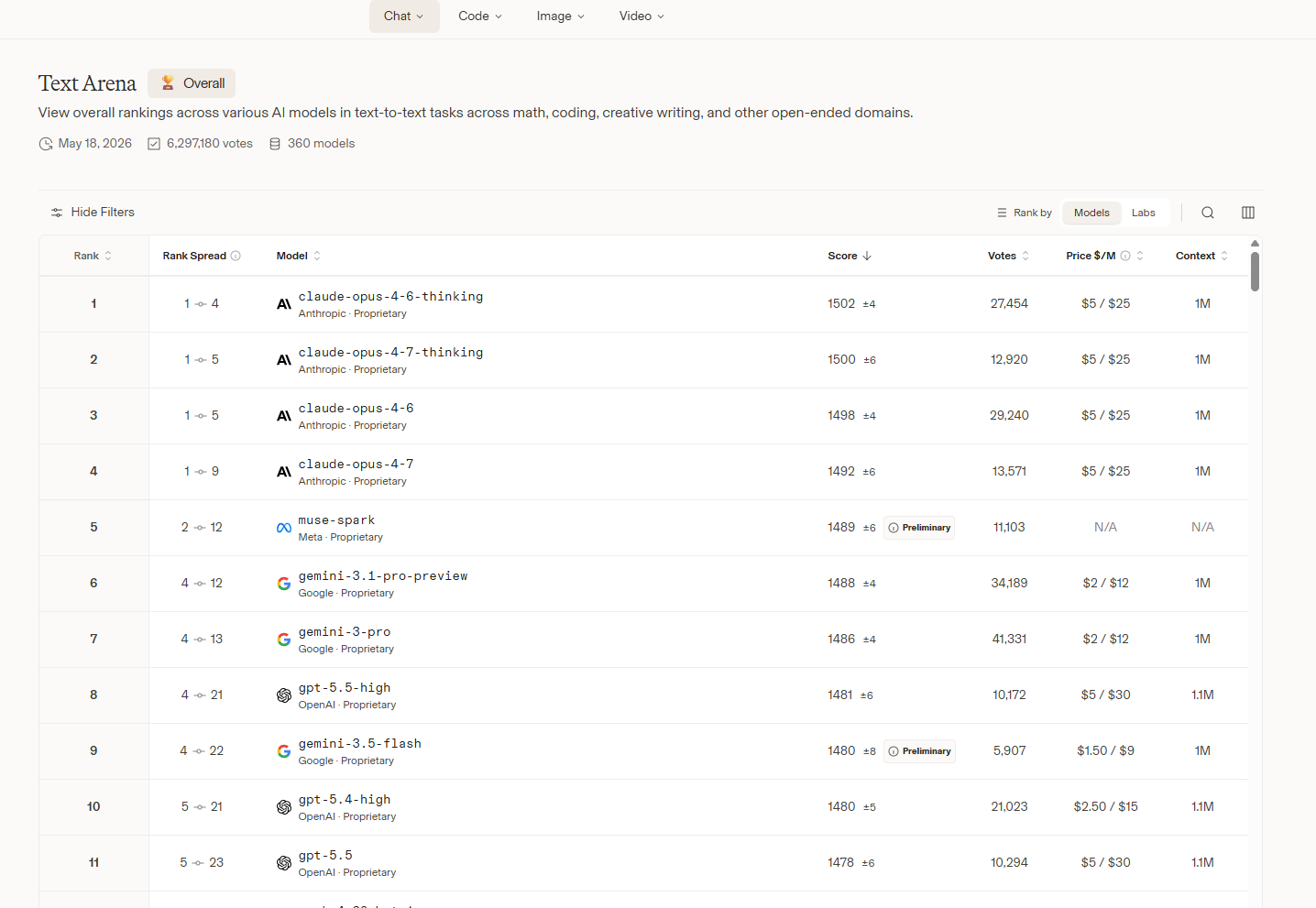Sort by price using the Price $/M arrows
The image size is (1316, 908).
pyautogui.click(x=1140, y=256)
